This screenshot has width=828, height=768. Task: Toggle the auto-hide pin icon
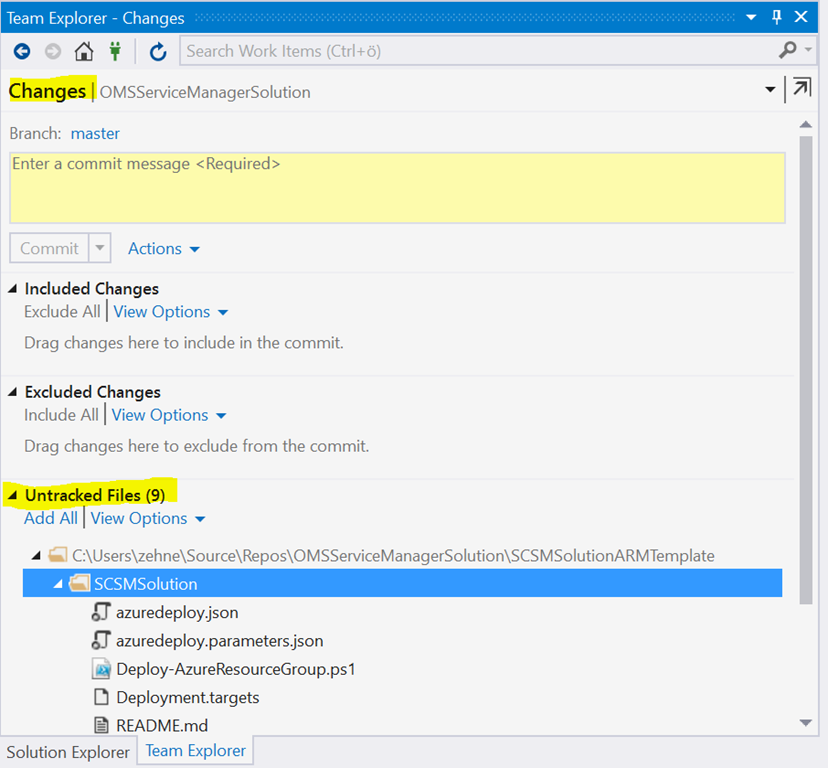[x=777, y=18]
